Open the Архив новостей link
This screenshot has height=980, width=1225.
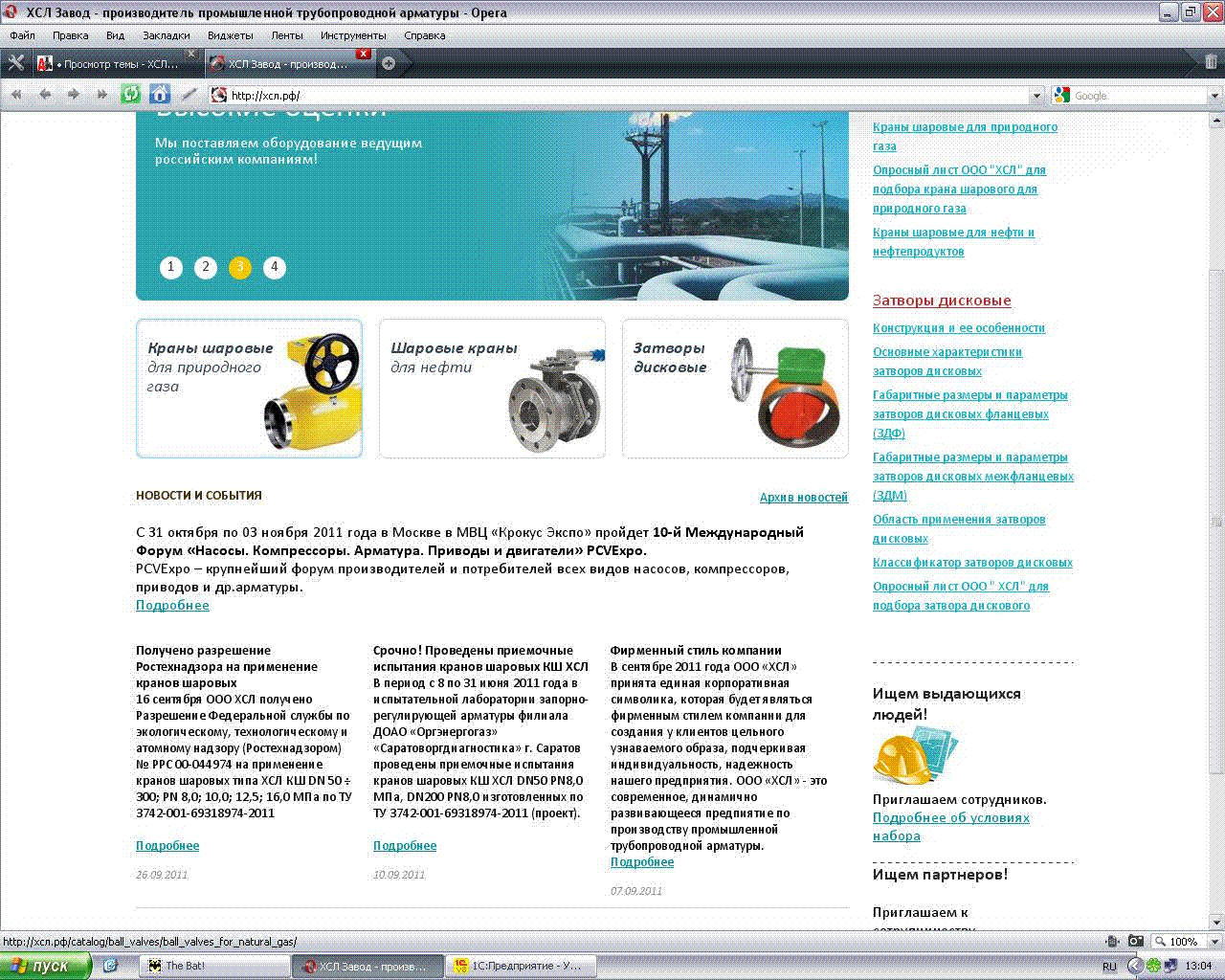[x=803, y=498]
